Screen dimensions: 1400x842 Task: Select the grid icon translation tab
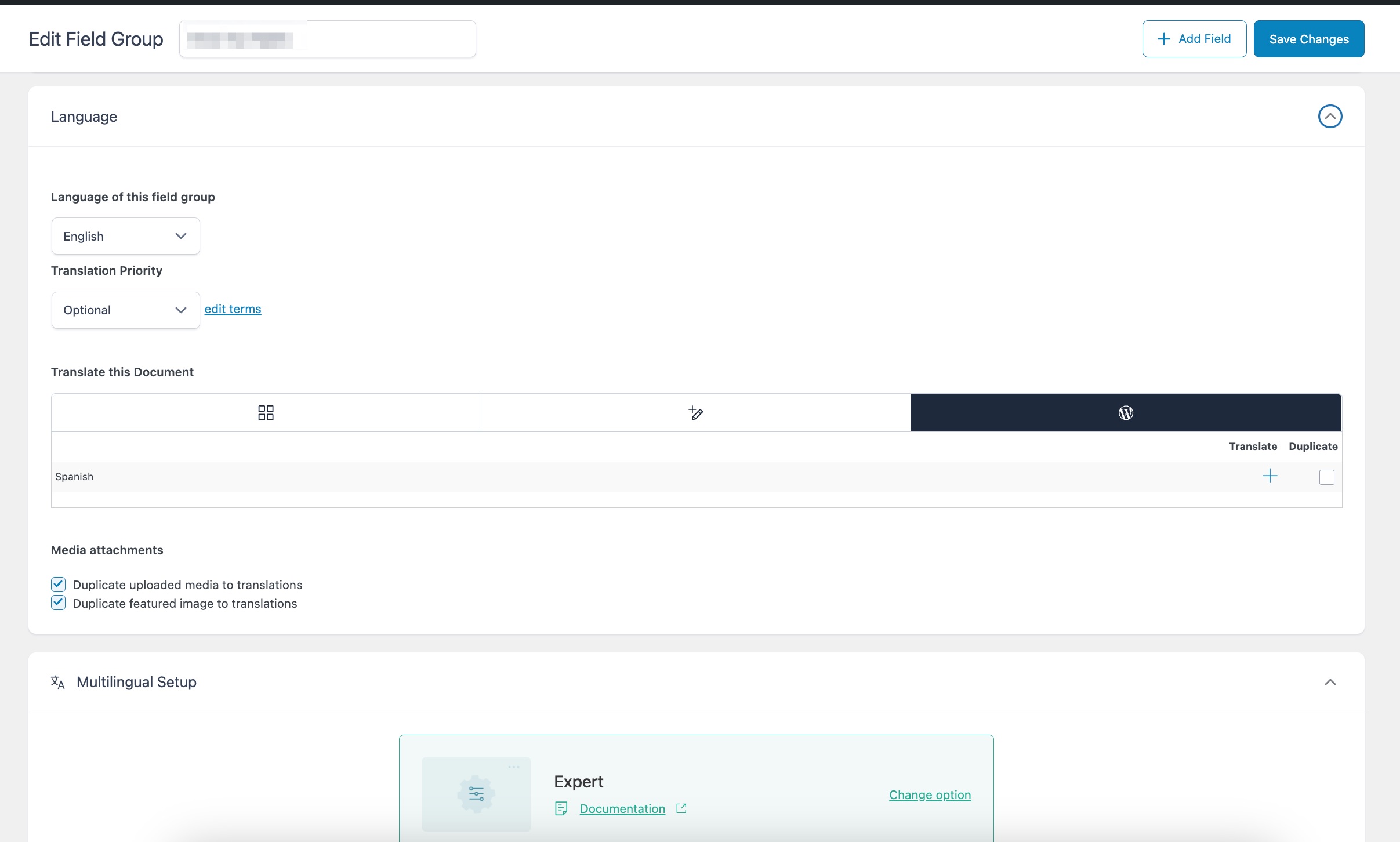(266, 412)
